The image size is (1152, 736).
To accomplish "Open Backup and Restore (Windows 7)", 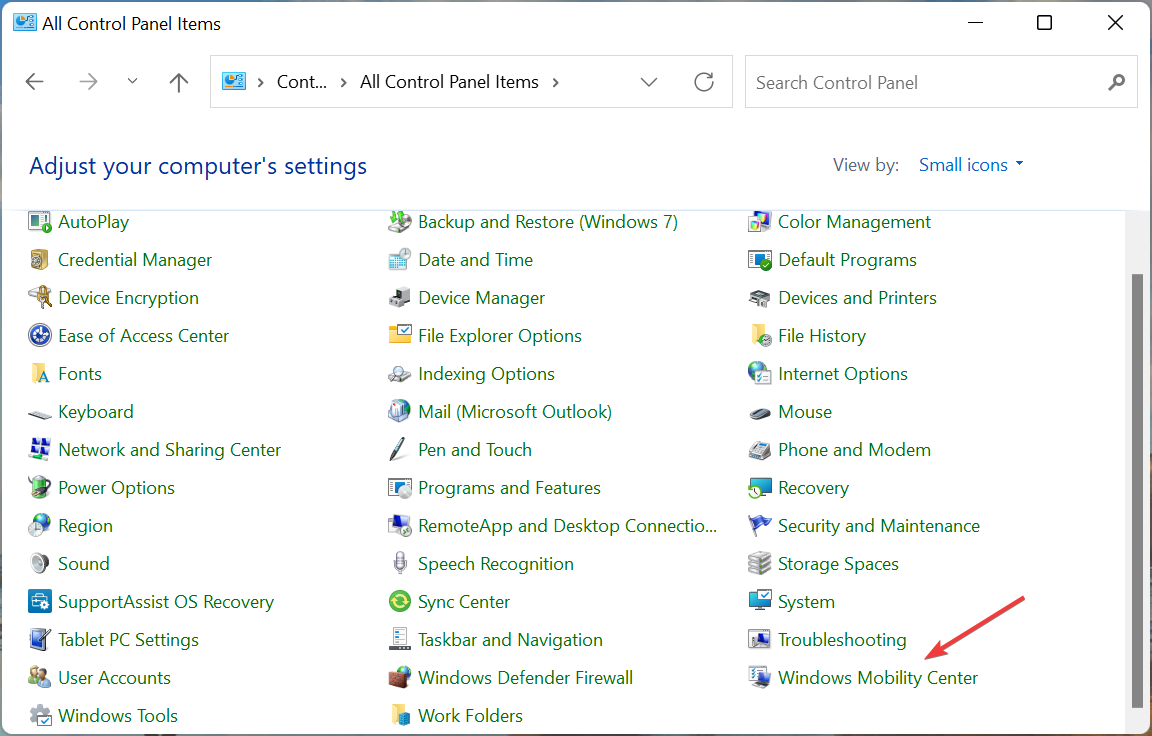I will (547, 221).
